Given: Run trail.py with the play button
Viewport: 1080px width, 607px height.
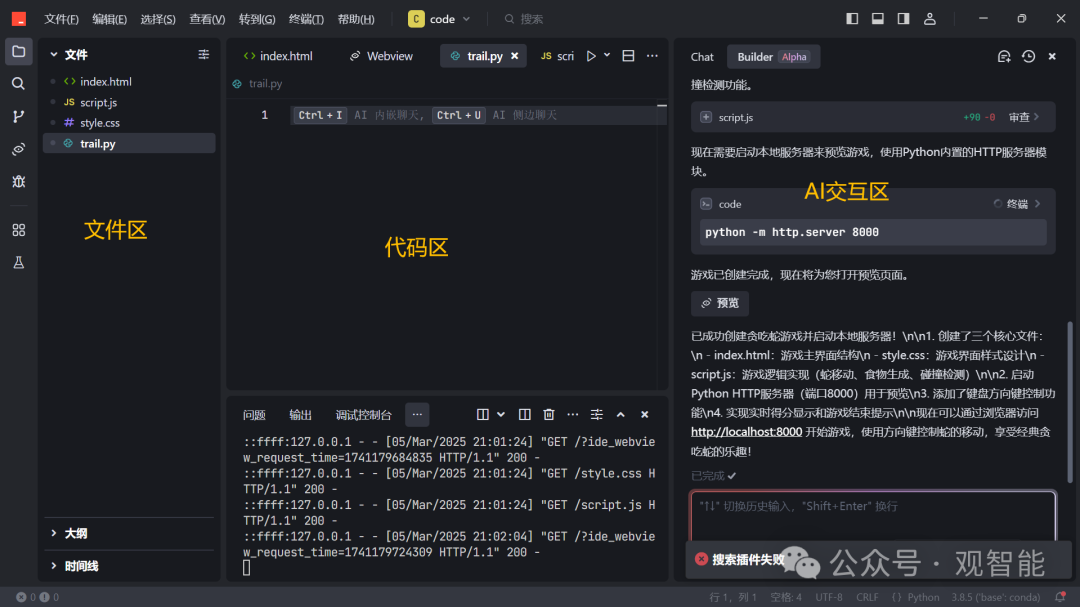Looking at the screenshot, I should click(x=589, y=56).
